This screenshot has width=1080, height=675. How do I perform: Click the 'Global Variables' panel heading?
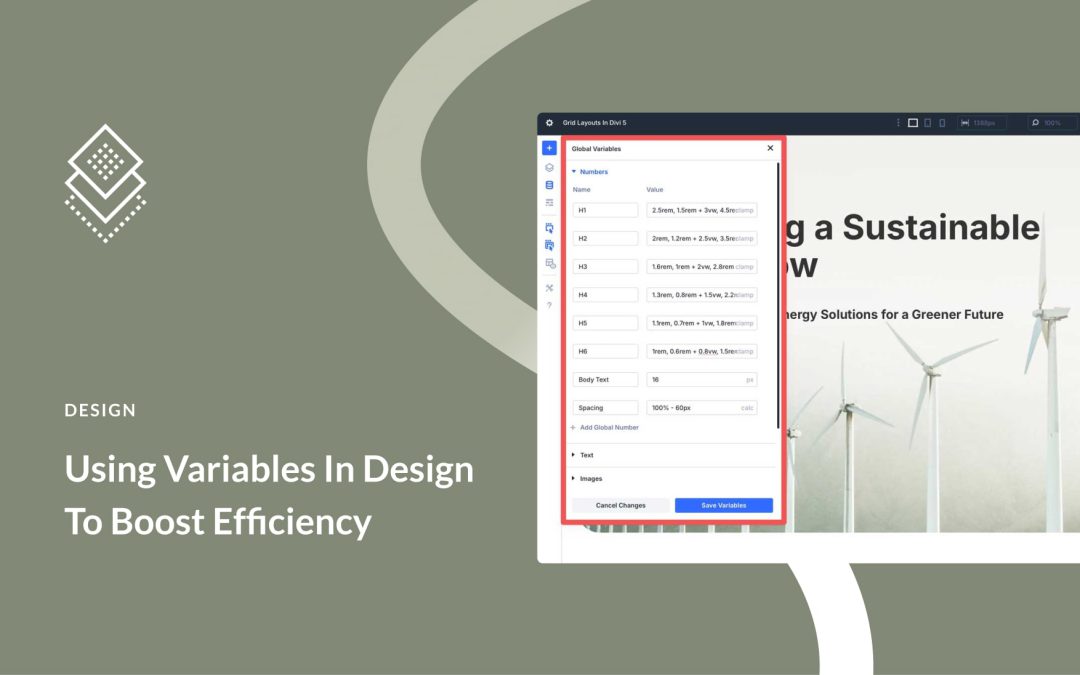click(596, 149)
